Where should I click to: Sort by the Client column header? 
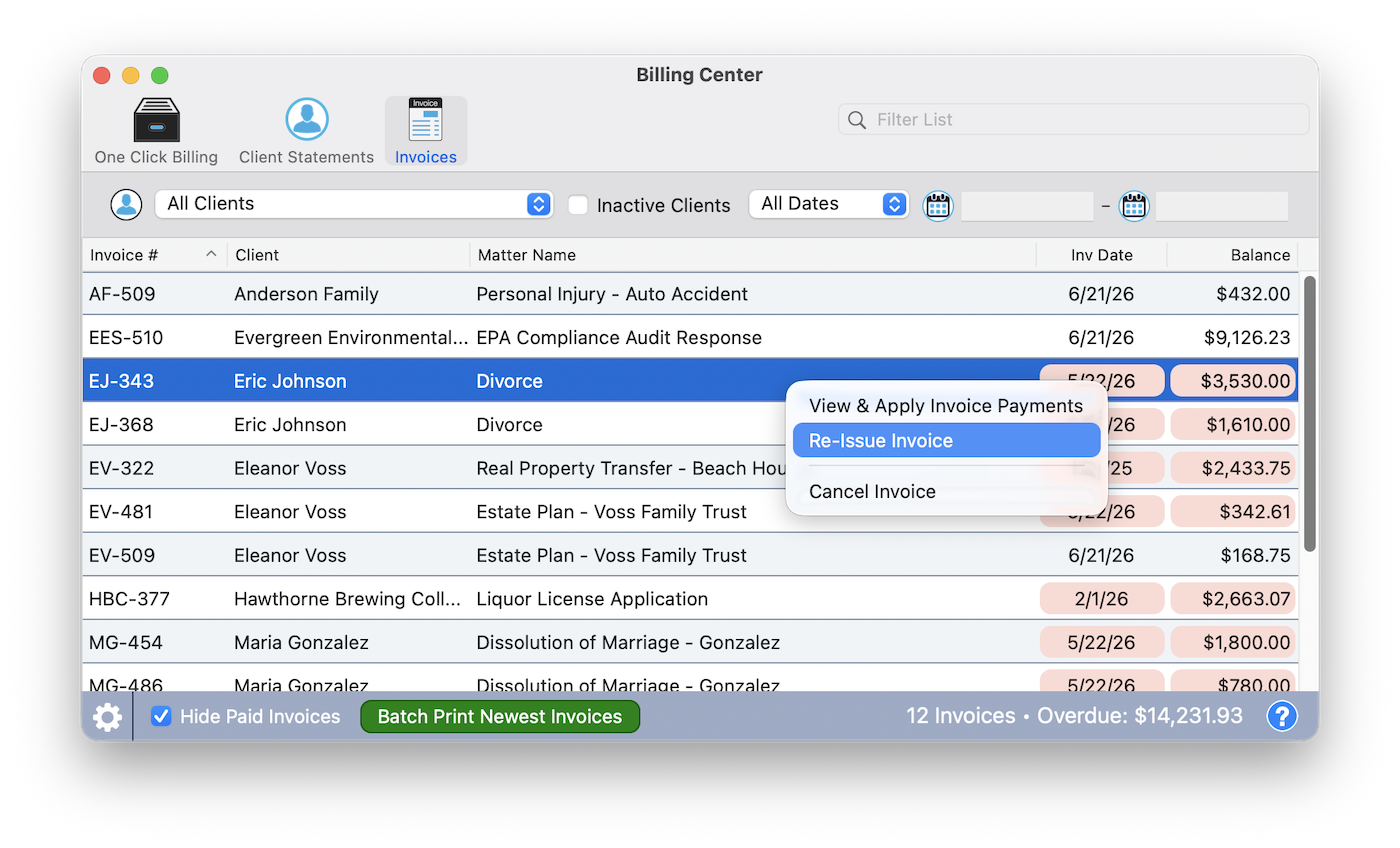pyautogui.click(x=348, y=255)
